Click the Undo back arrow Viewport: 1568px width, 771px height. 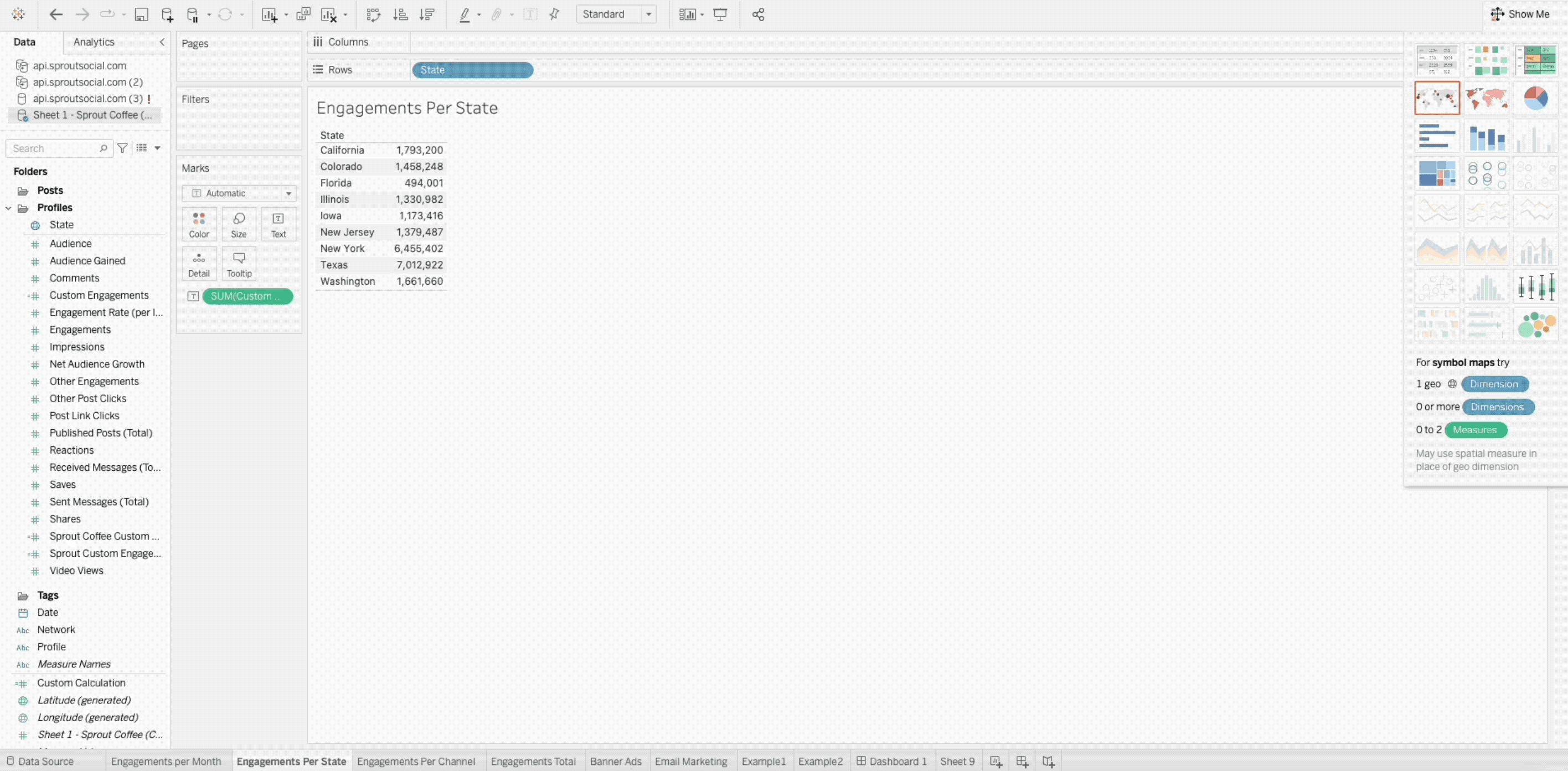pyautogui.click(x=56, y=14)
